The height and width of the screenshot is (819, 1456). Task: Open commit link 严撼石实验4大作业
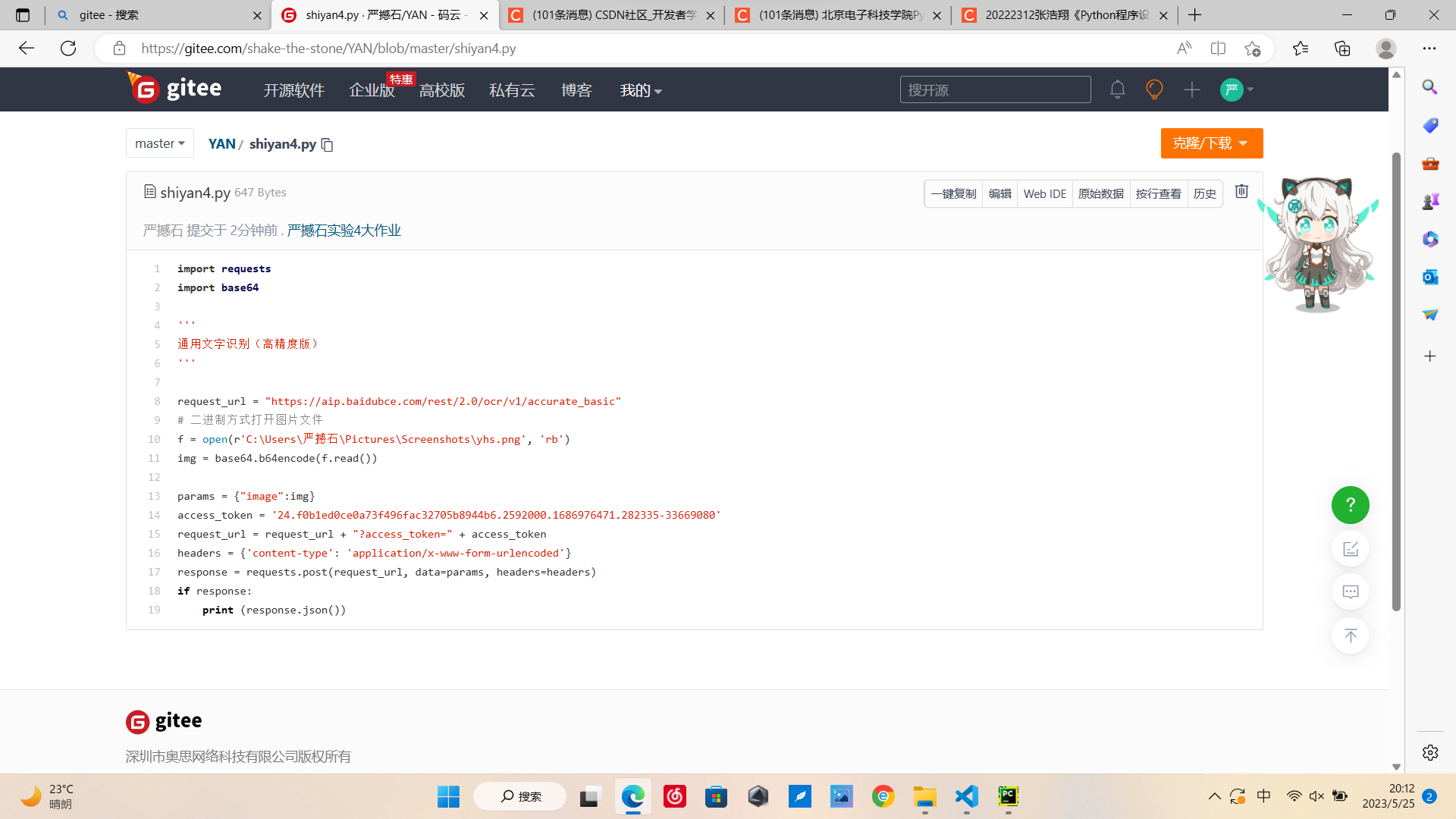click(344, 231)
